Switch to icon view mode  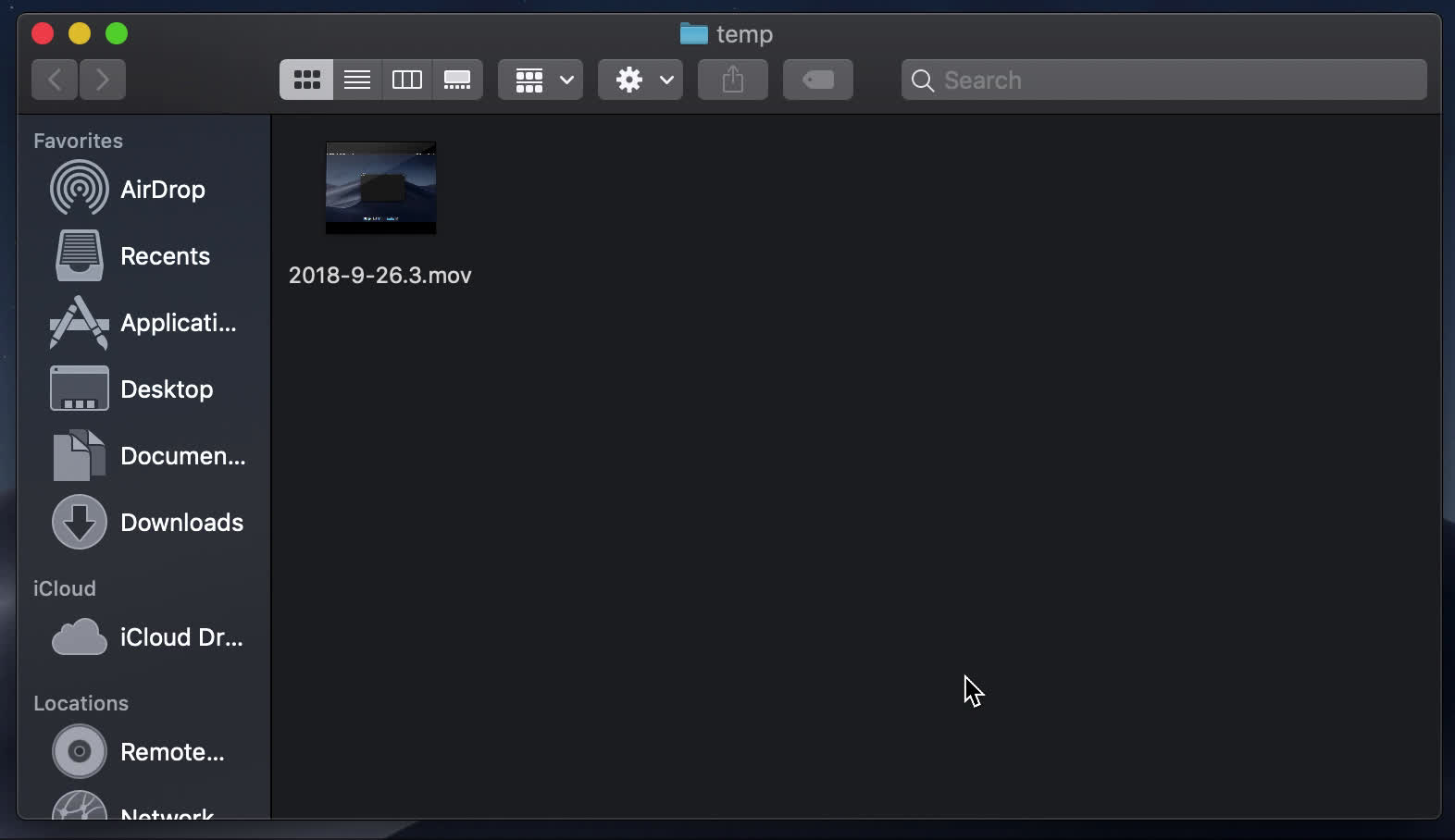pos(306,80)
